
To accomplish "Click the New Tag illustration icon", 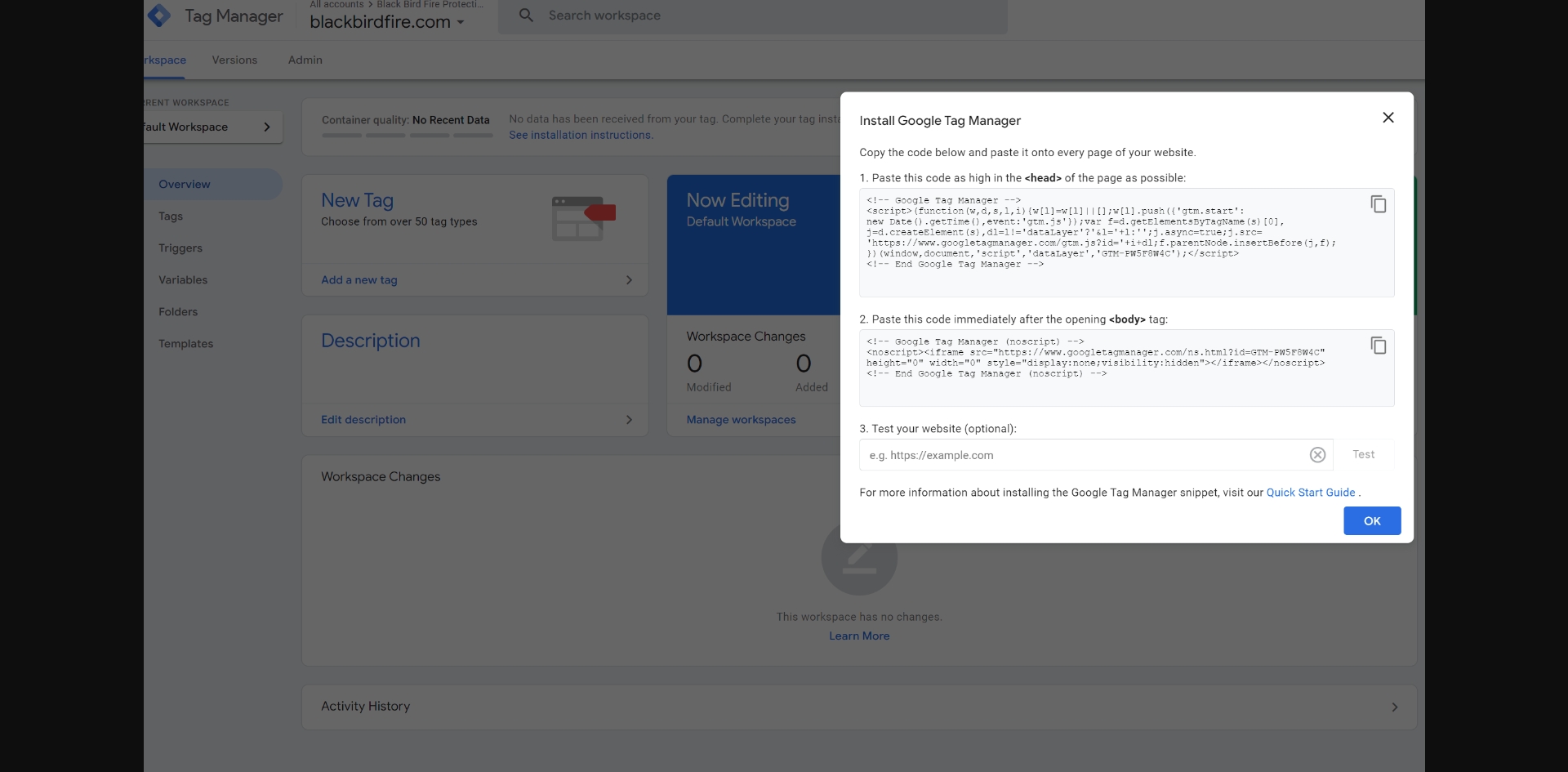I will coord(583,218).
